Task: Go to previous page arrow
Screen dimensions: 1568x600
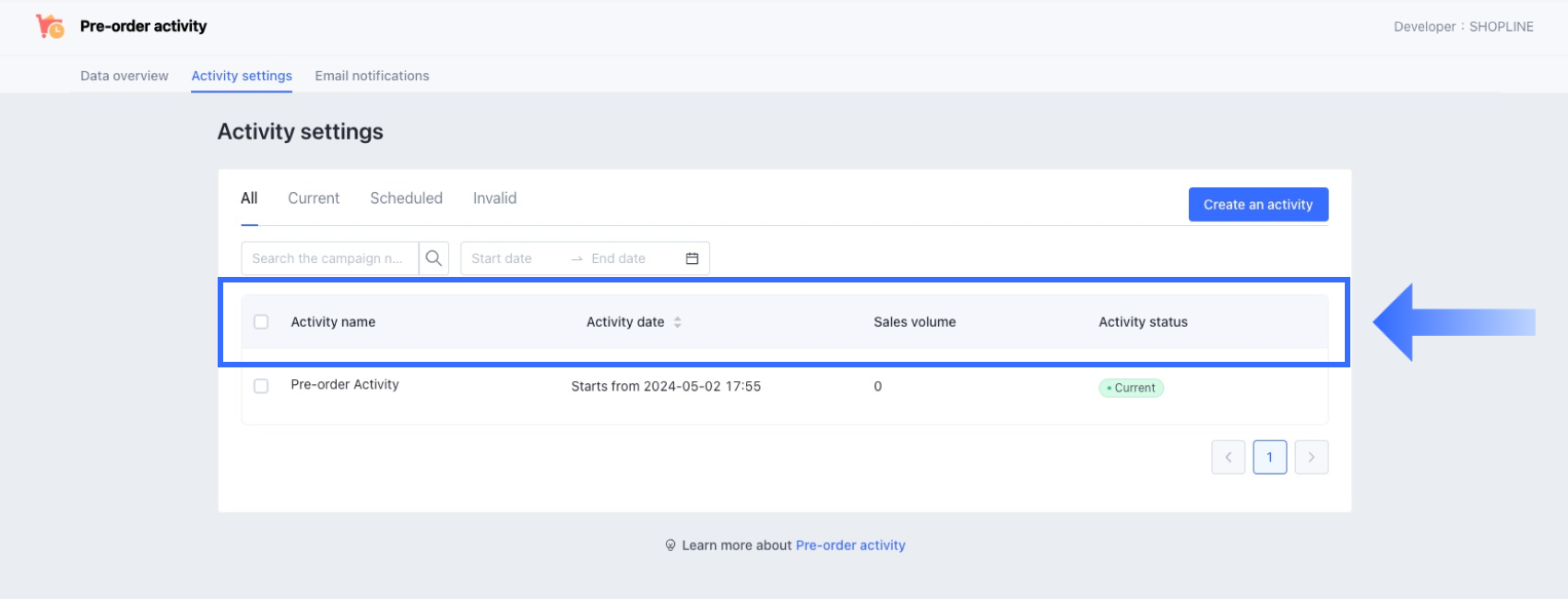Action: [1228, 457]
